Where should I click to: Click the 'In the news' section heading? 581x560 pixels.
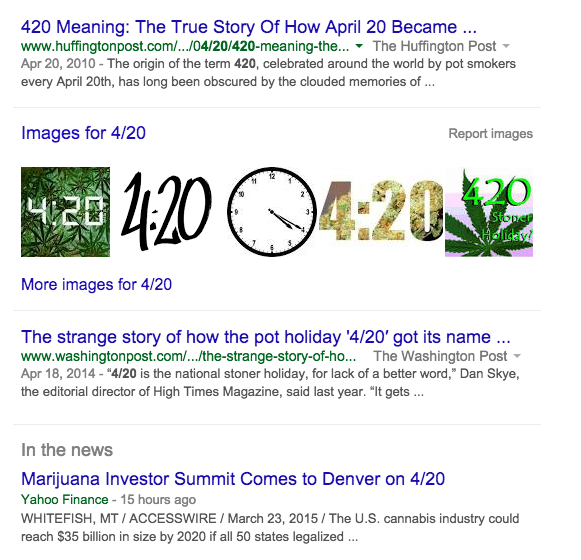tap(67, 450)
